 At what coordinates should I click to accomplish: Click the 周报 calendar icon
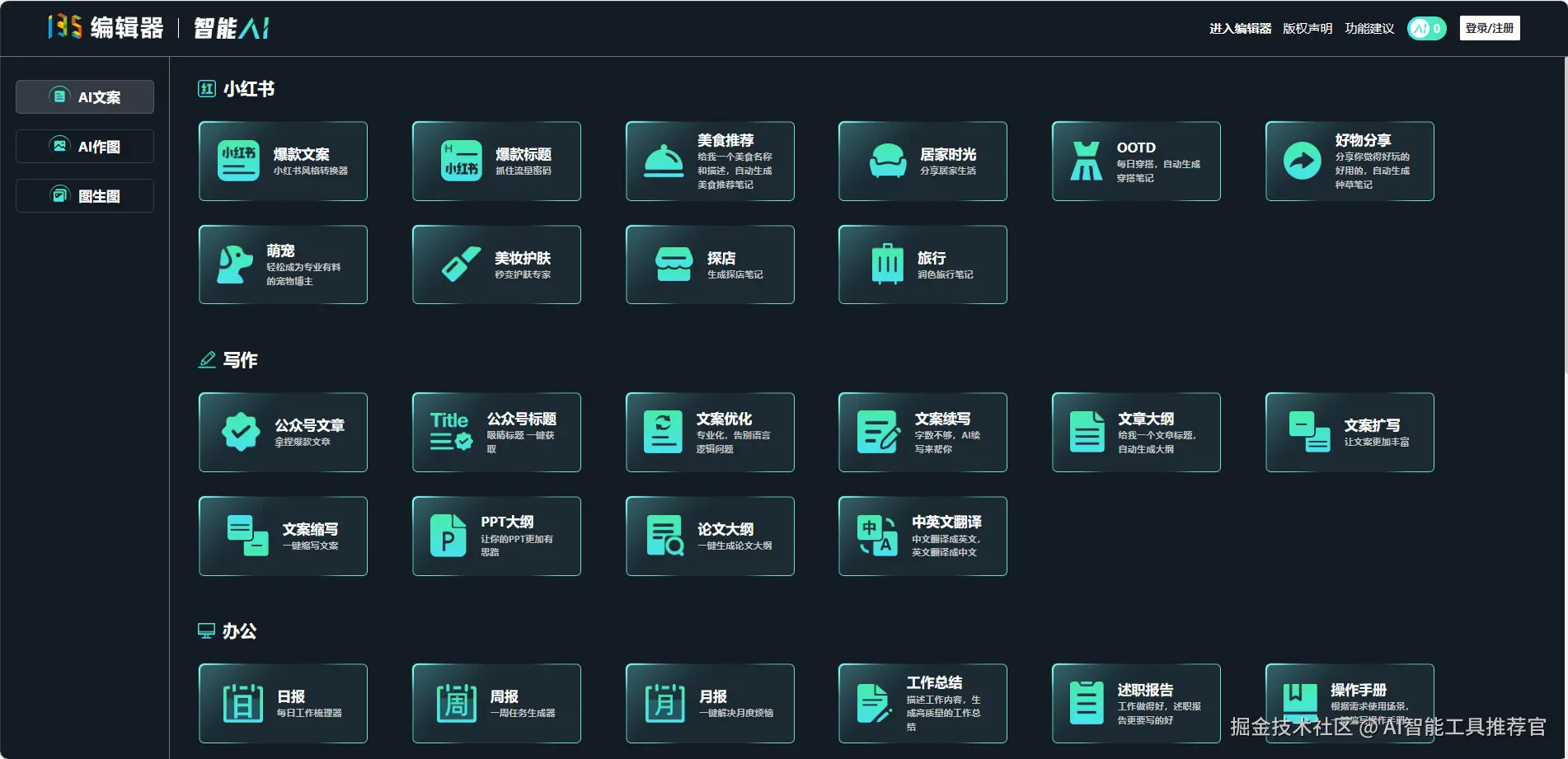click(x=457, y=703)
